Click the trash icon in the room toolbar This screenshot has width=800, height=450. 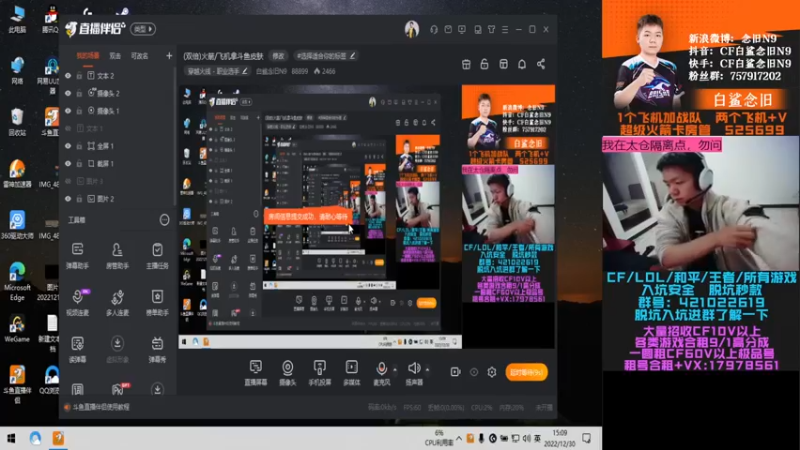click(x=466, y=64)
